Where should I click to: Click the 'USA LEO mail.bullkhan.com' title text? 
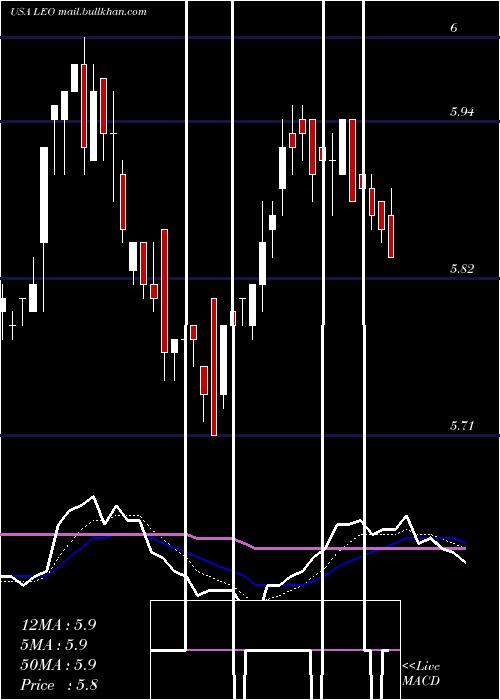(79, 12)
